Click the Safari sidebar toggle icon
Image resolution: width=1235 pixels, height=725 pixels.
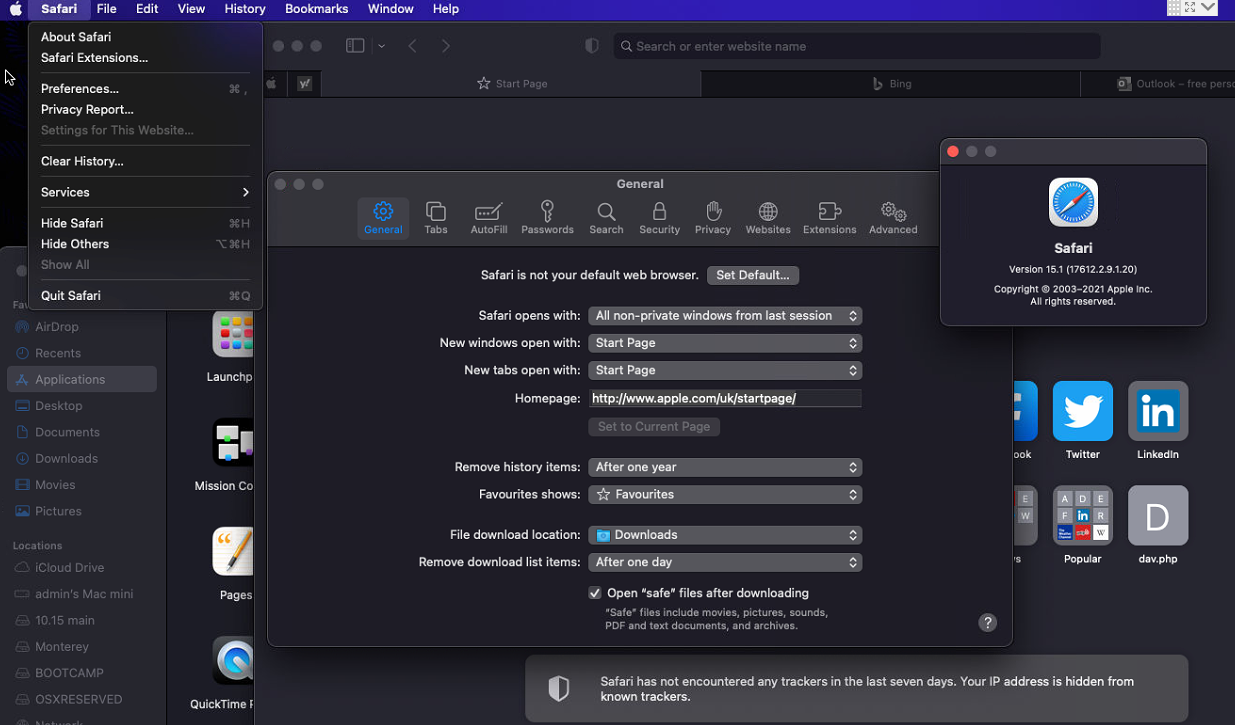tap(355, 46)
